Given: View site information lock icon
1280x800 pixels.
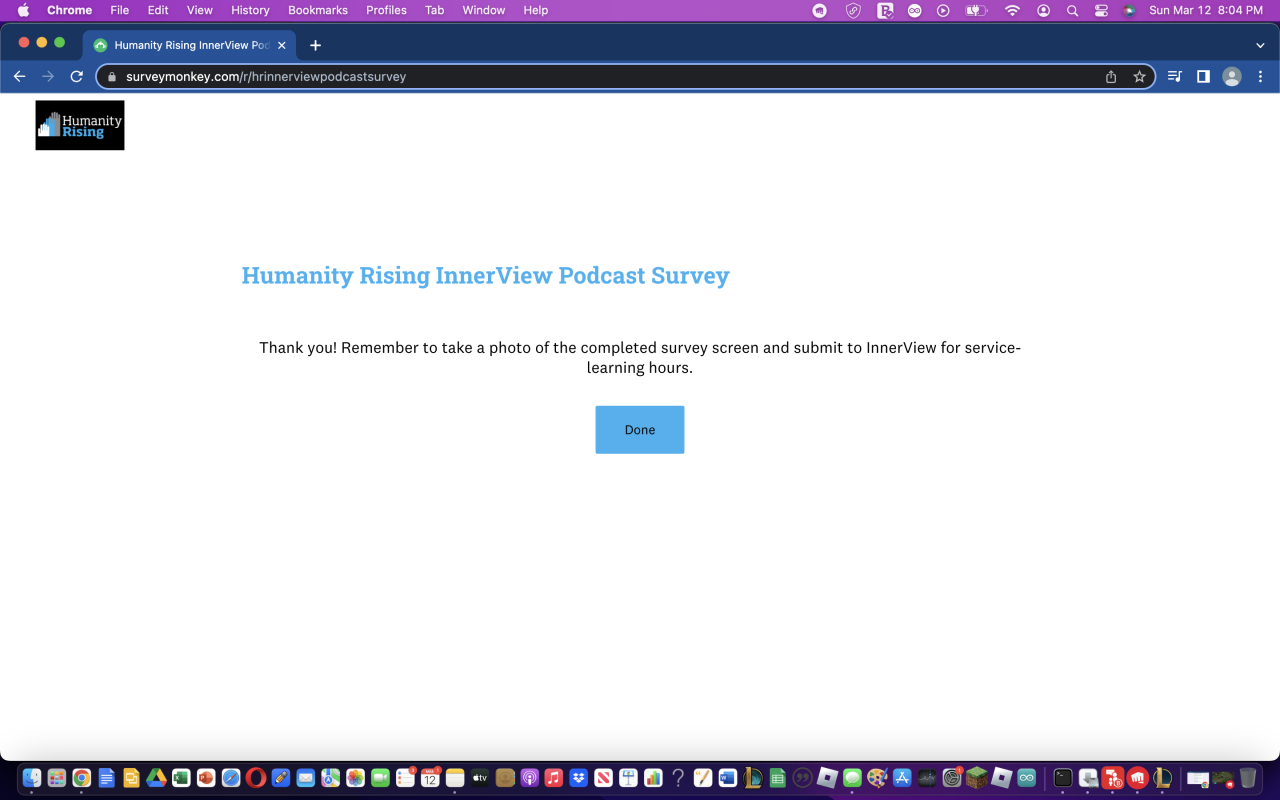Looking at the screenshot, I should tap(111, 77).
